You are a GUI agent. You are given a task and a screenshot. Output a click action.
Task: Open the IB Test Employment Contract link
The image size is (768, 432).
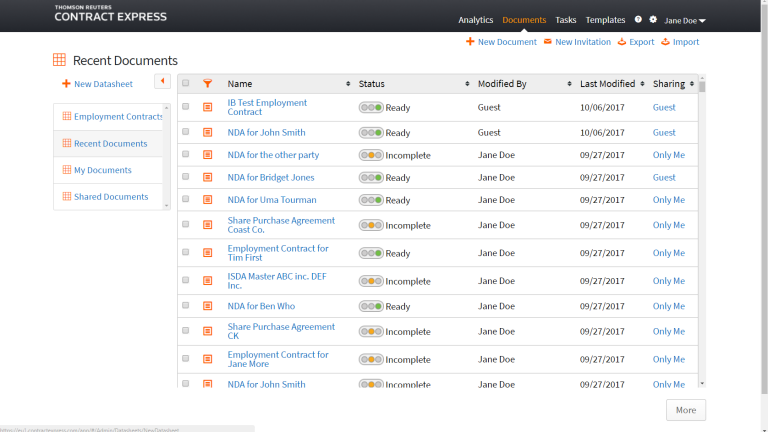tap(267, 103)
